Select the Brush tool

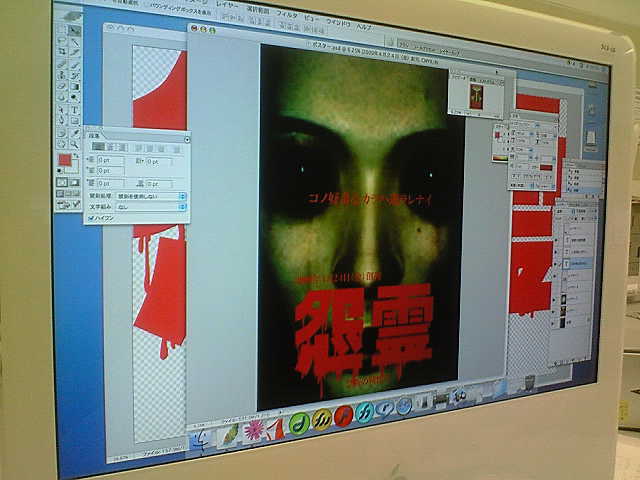click(75, 64)
